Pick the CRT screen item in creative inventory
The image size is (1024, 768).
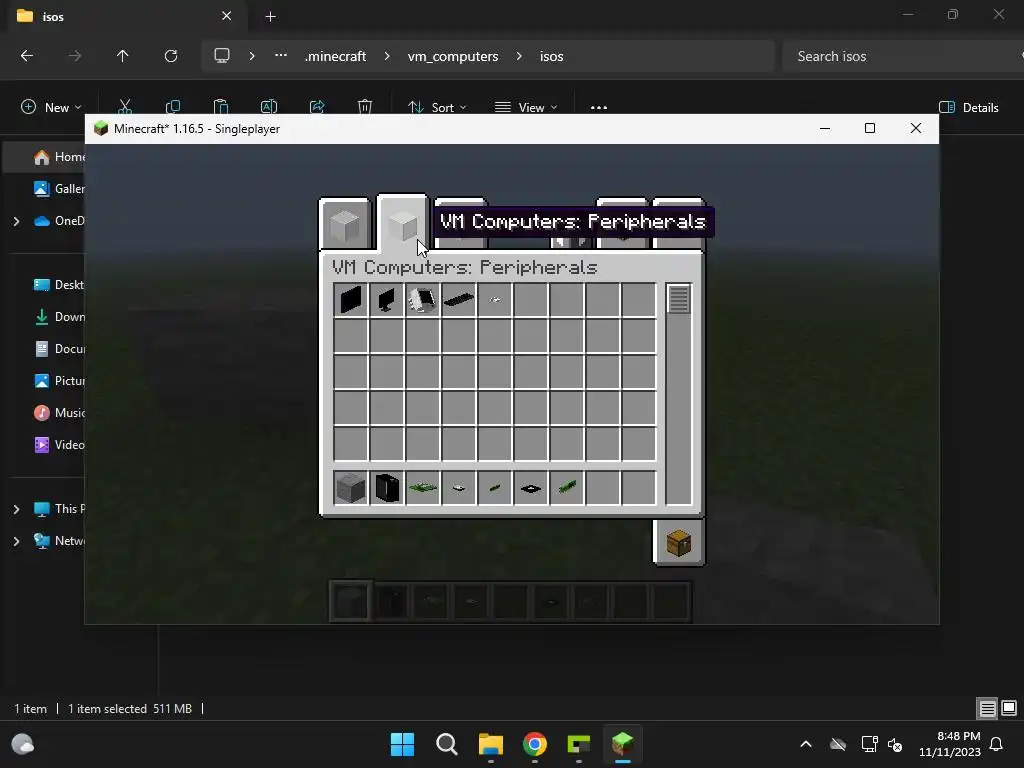click(423, 300)
